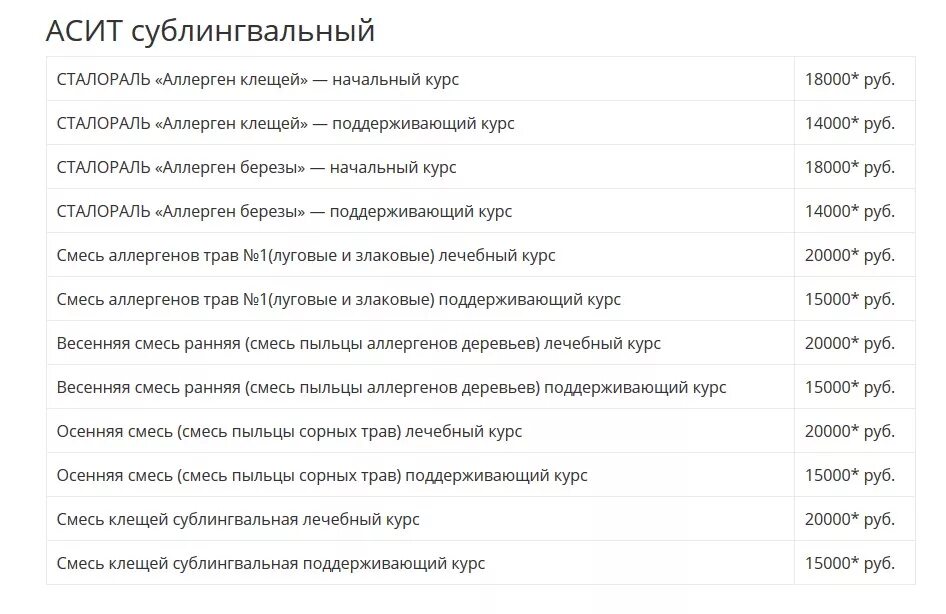The image size is (946, 614).
Task: Select СТАЛОРАЛЬ Аллерген клещей поддерживающий курс row
Action: point(481,123)
